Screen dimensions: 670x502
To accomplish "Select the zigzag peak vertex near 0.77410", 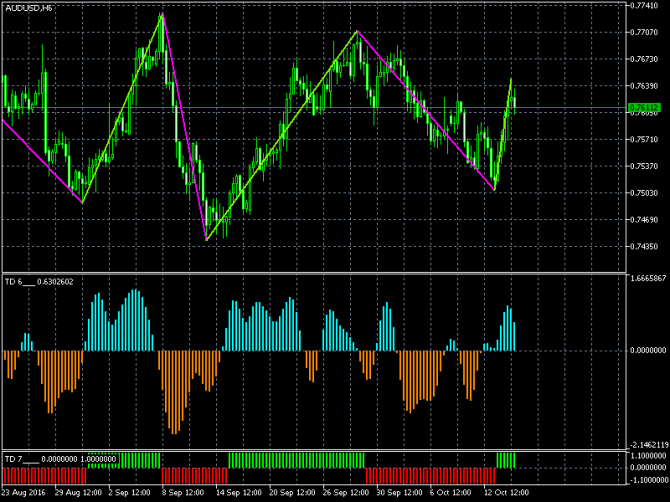I will click(x=162, y=14).
